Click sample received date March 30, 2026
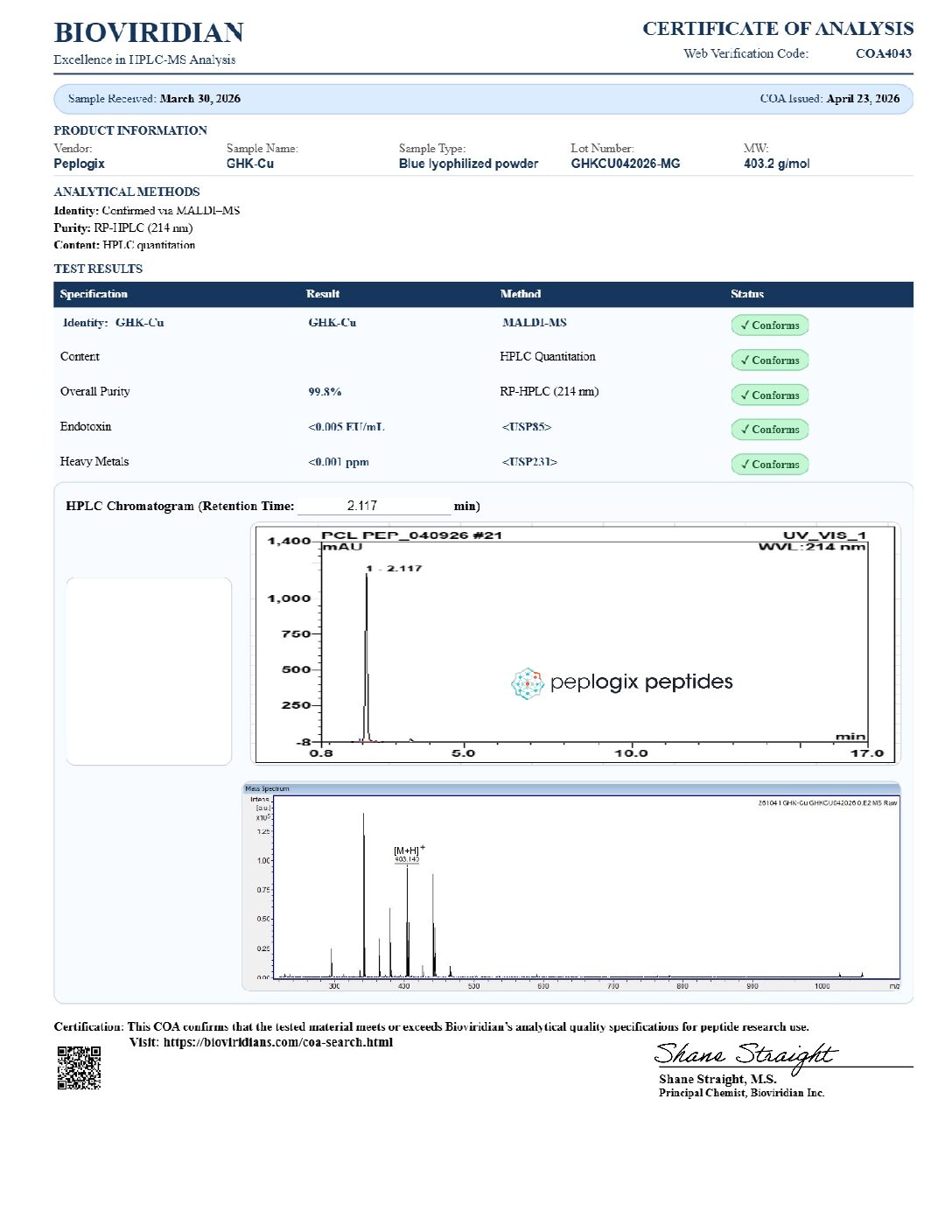 200,99
